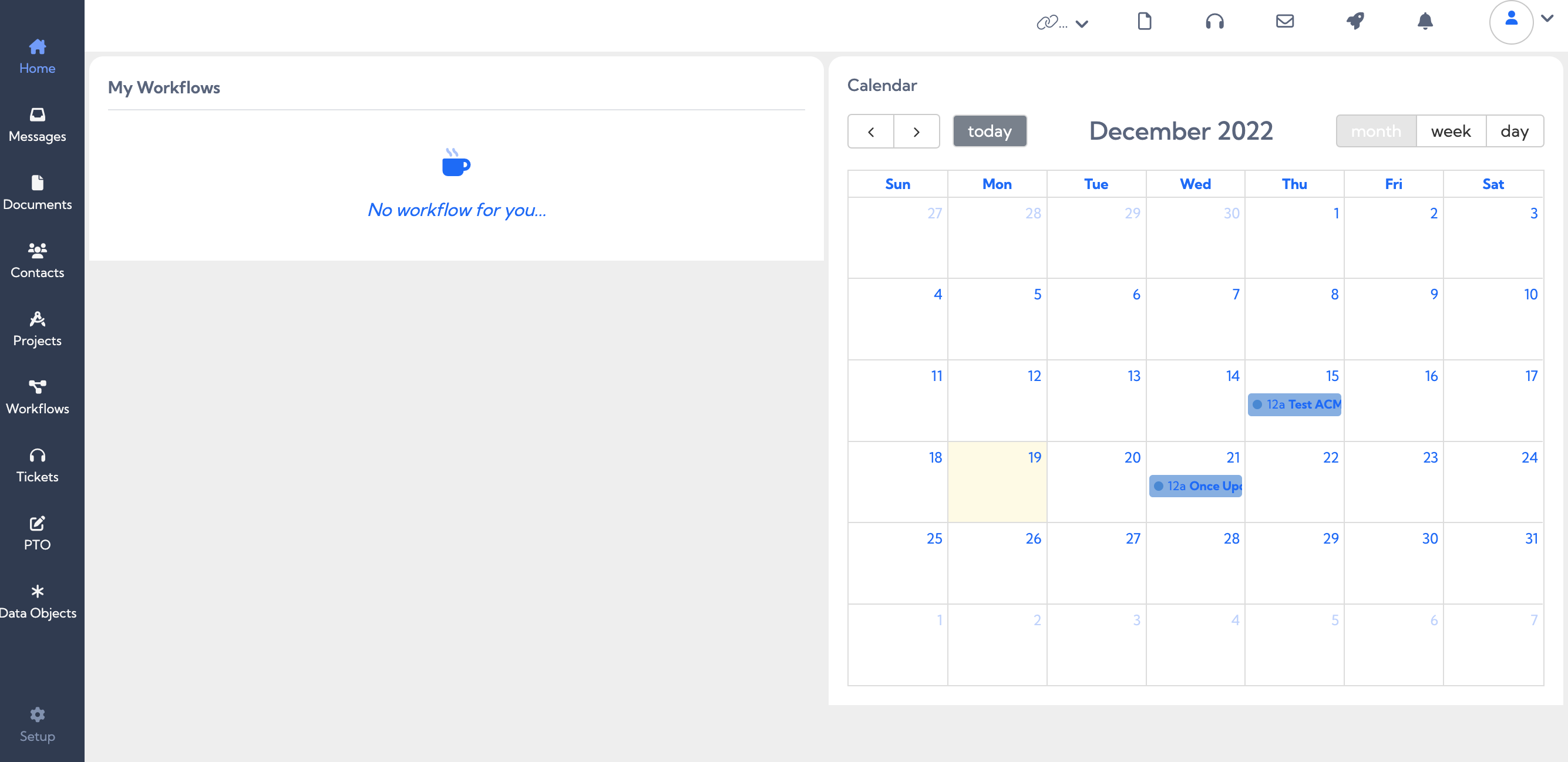Viewport: 1568px width, 762px height.
Task: Open Messages from the sidebar
Action: pyautogui.click(x=37, y=125)
